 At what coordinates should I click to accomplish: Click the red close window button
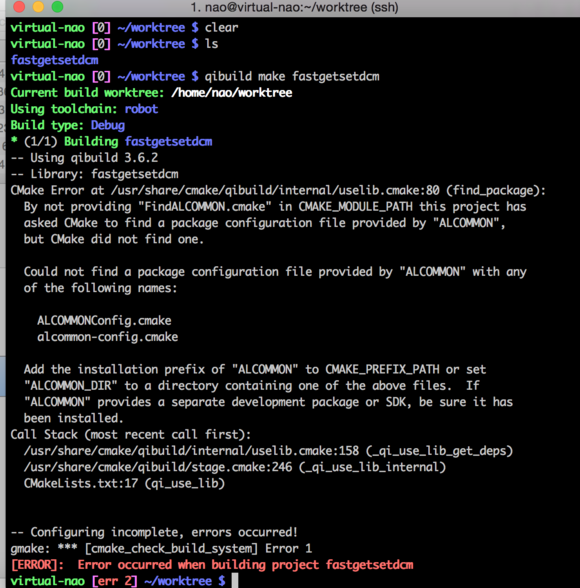(19, 7)
